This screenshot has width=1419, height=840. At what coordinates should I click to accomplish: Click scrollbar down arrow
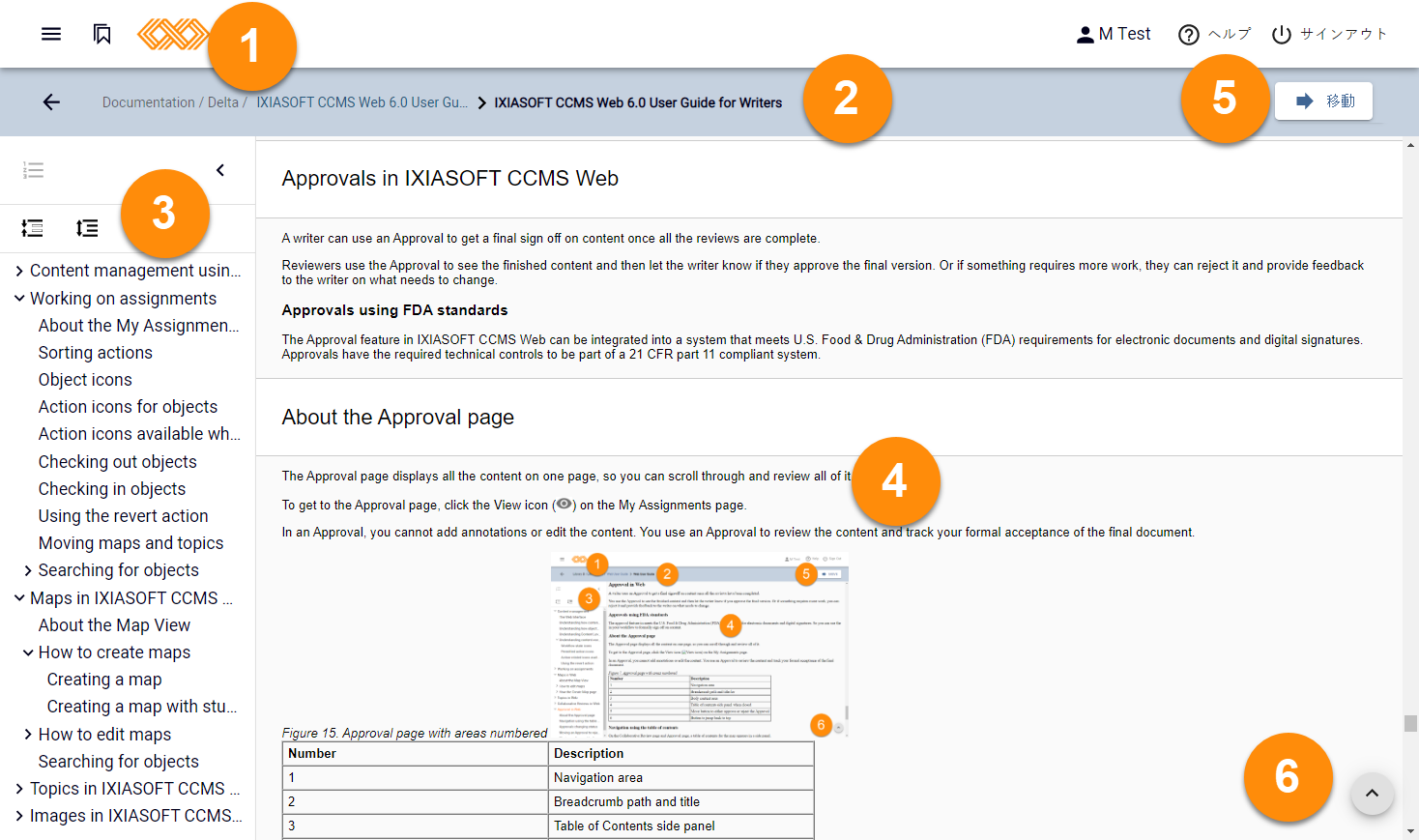pyautogui.click(x=1411, y=831)
